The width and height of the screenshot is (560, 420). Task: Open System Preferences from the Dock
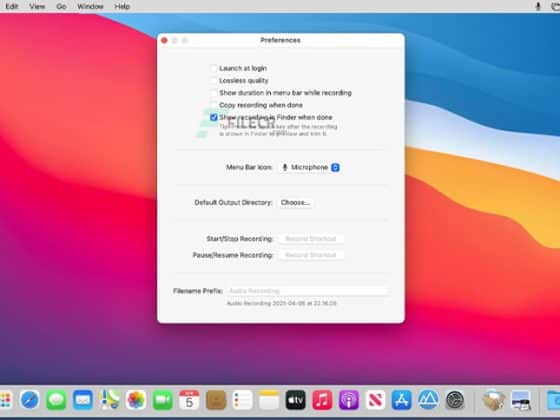(455, 400)
